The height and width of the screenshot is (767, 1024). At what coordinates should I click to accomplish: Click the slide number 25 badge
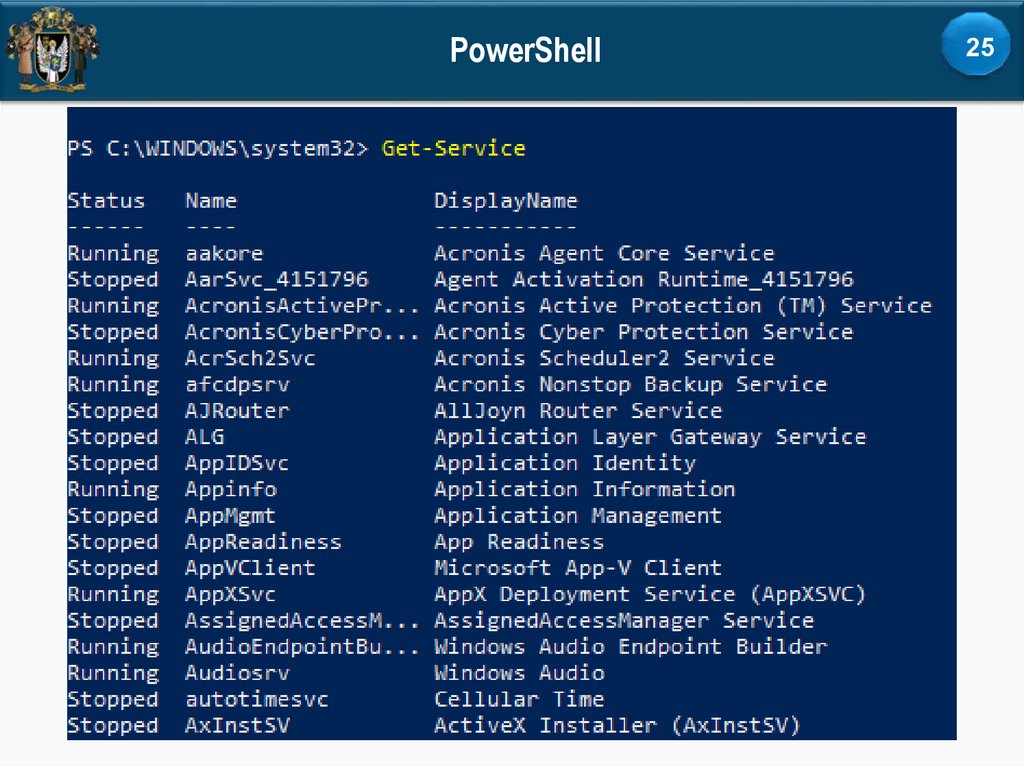point(979,46)
